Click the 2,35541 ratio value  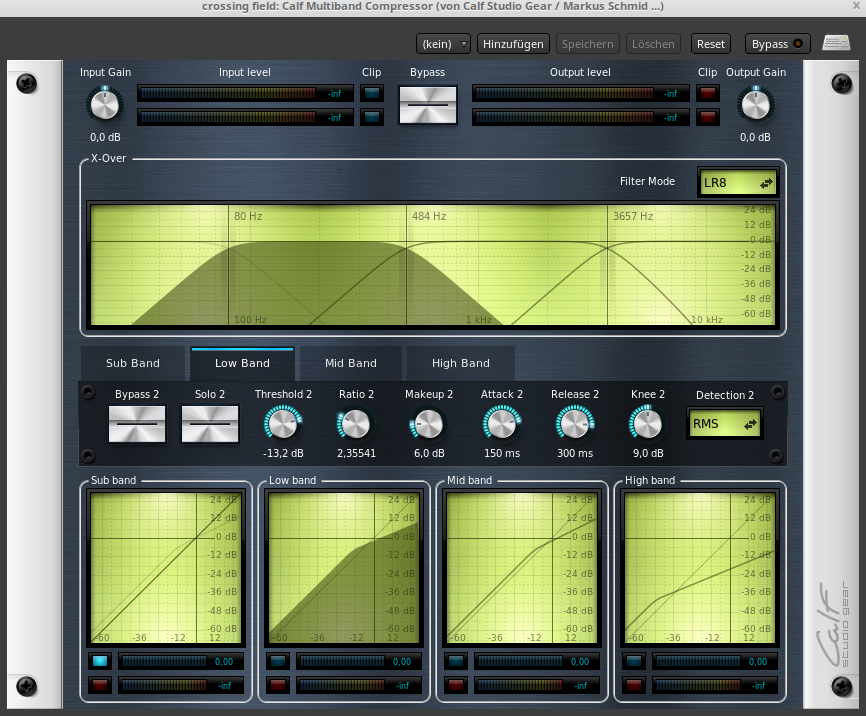356,453
